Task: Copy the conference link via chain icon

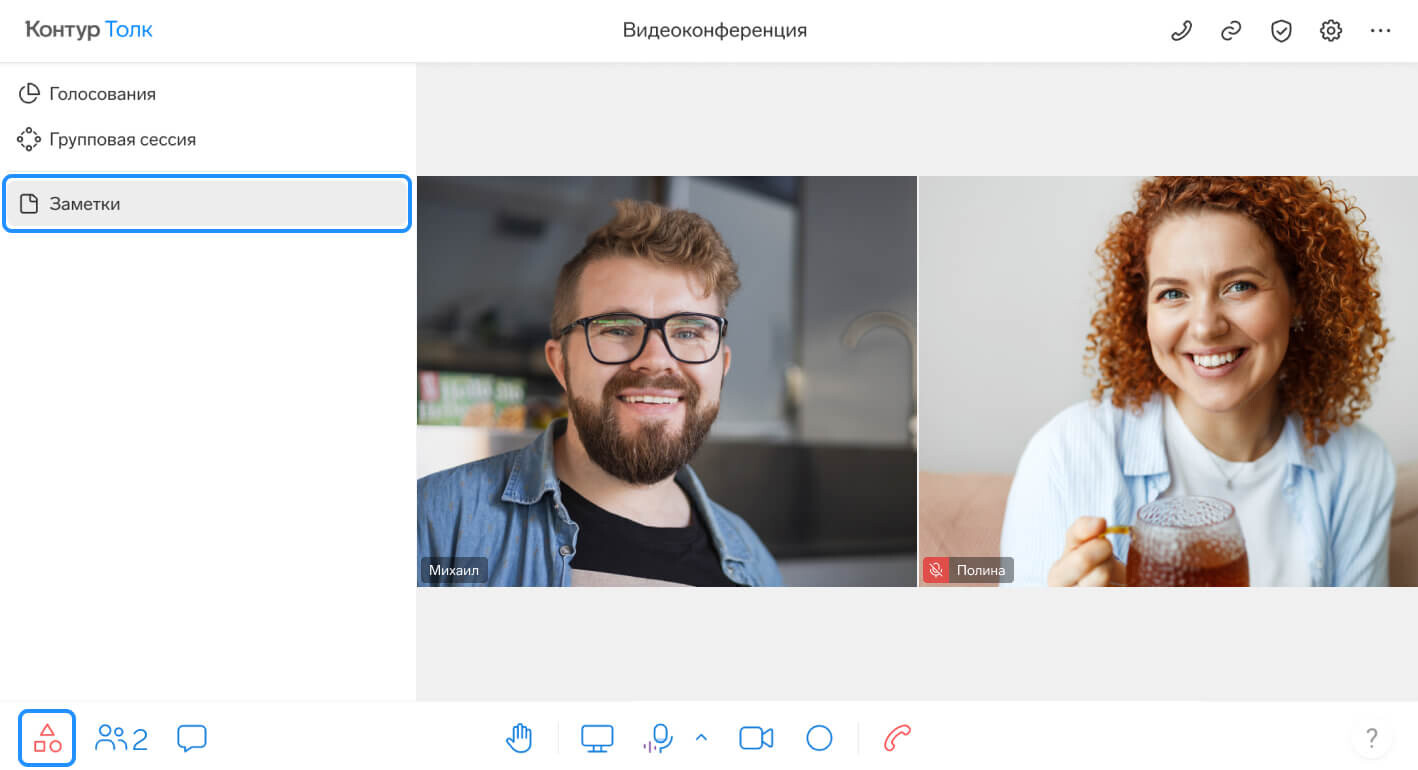Action: (x=1231, y=31)
